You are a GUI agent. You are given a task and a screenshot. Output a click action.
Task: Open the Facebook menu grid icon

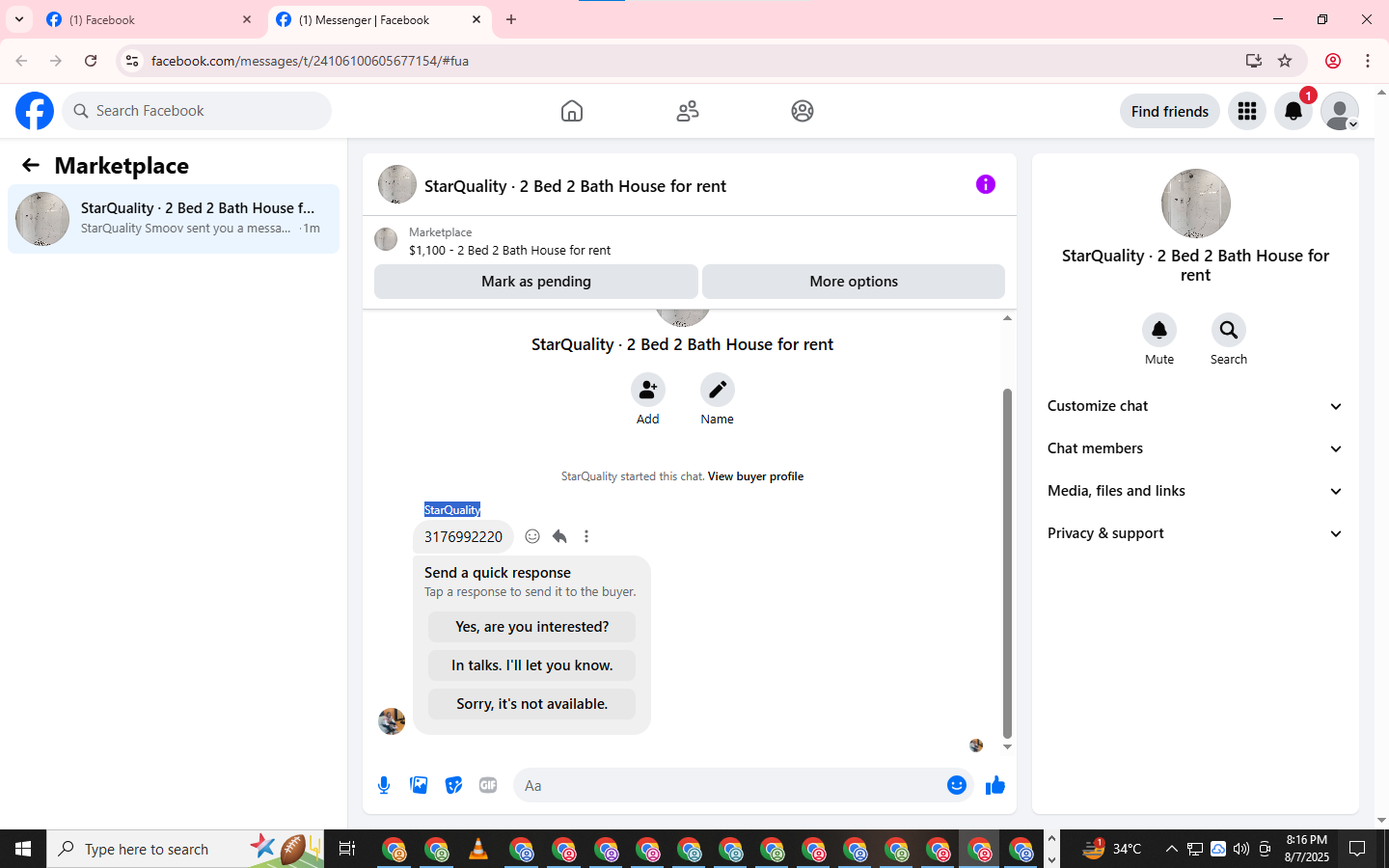click(1247, 111)
